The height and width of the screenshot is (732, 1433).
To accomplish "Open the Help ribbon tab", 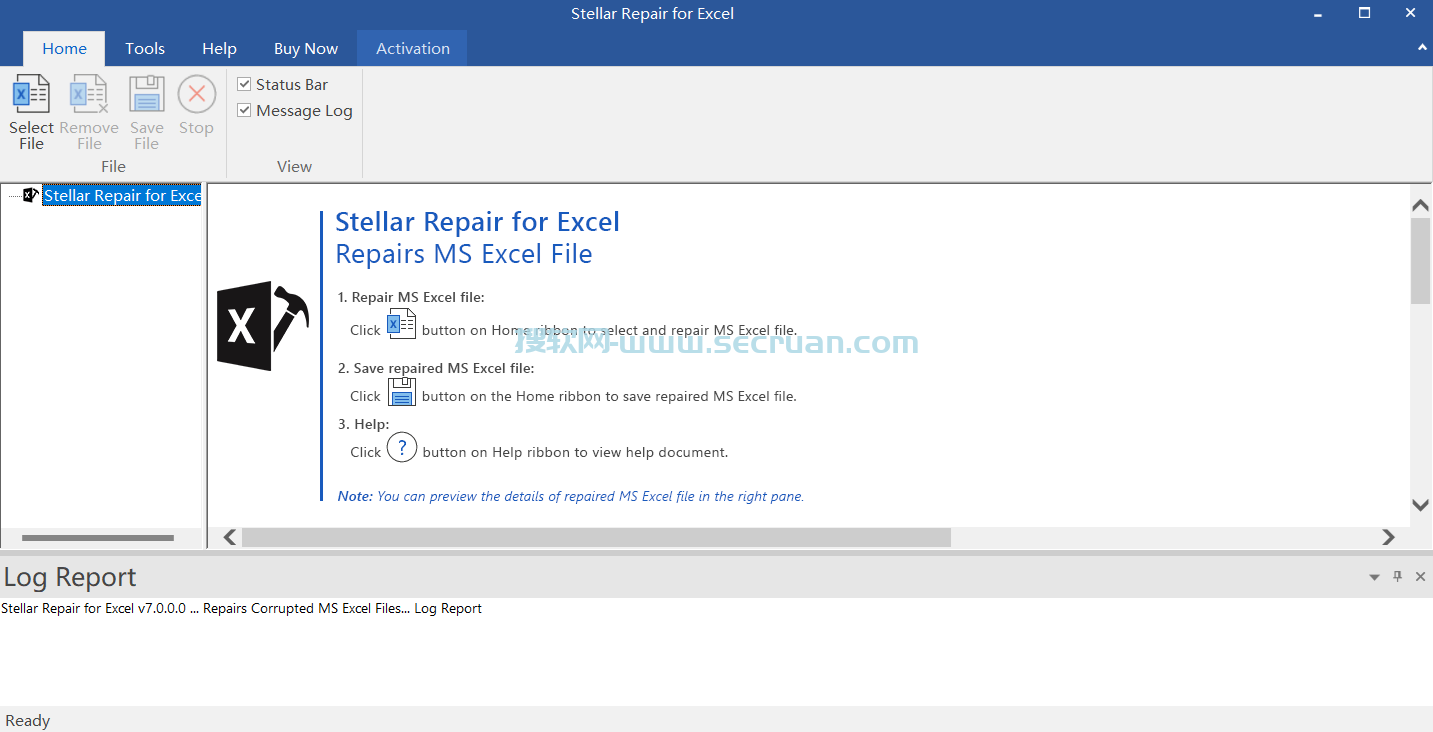I will [x=219, y=48].
